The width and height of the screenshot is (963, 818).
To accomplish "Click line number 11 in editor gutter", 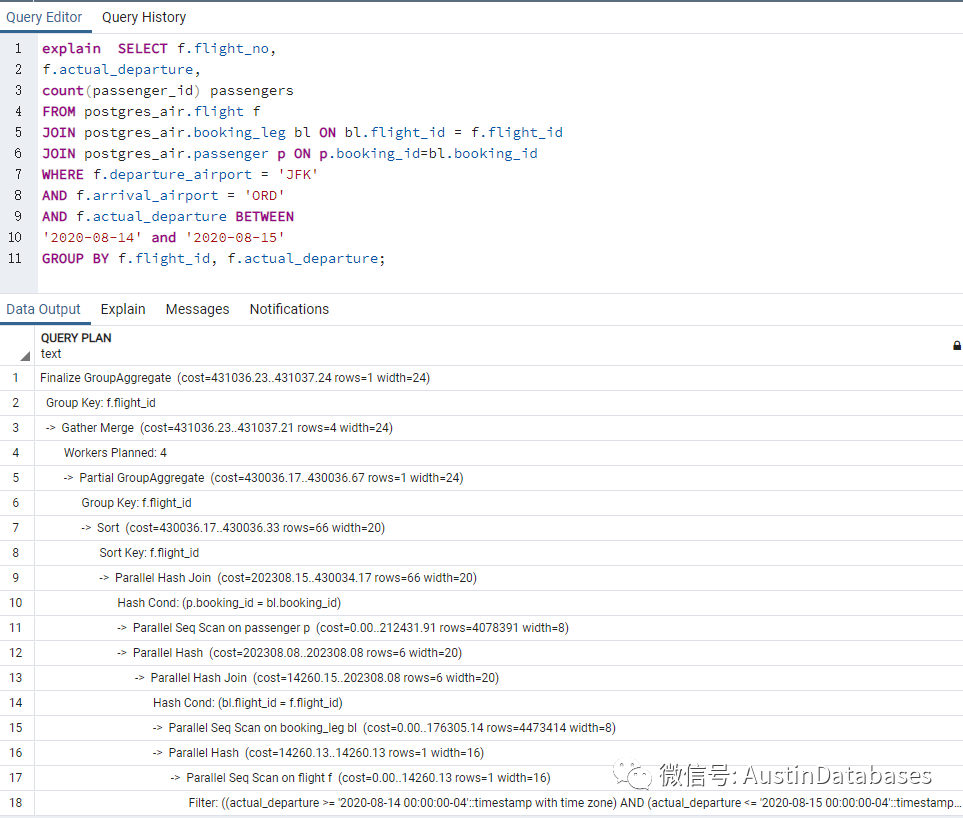I will 15,259.
